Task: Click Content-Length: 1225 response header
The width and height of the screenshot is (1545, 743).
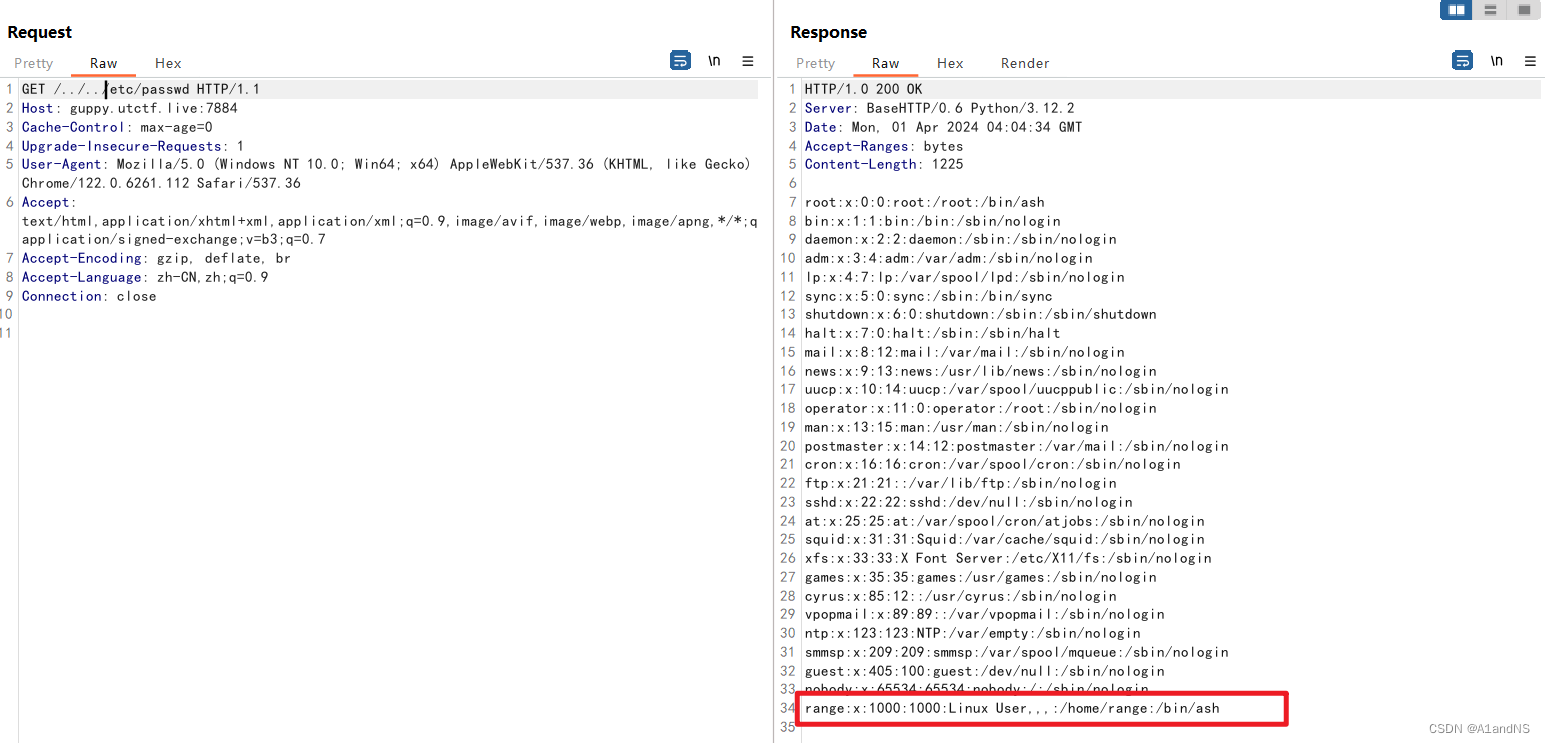Action: tap(884, 165)
